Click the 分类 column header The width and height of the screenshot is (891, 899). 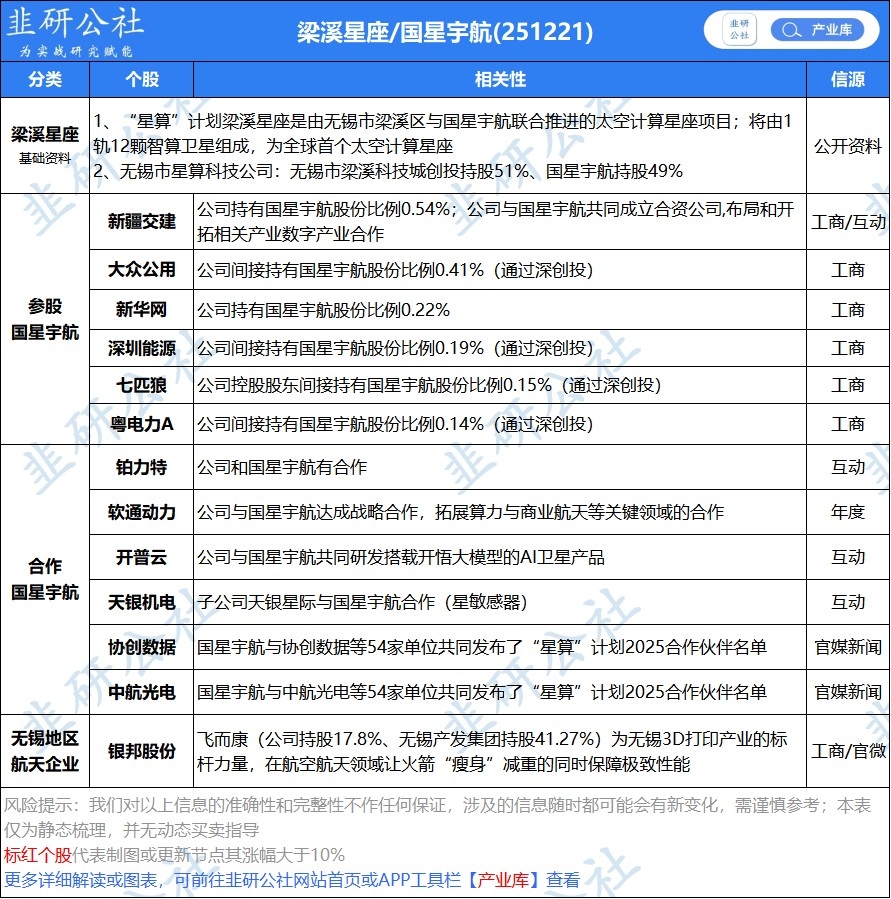[45, 79]
